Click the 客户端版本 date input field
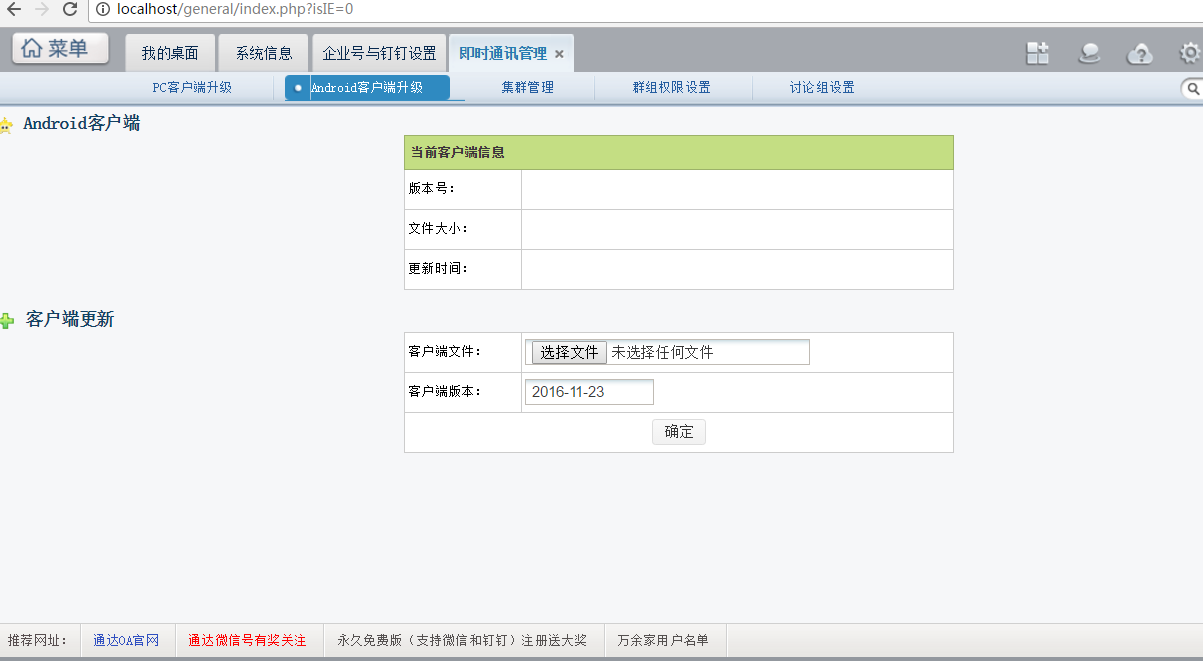The image size is (1203, 661). [x=589, y=392]
